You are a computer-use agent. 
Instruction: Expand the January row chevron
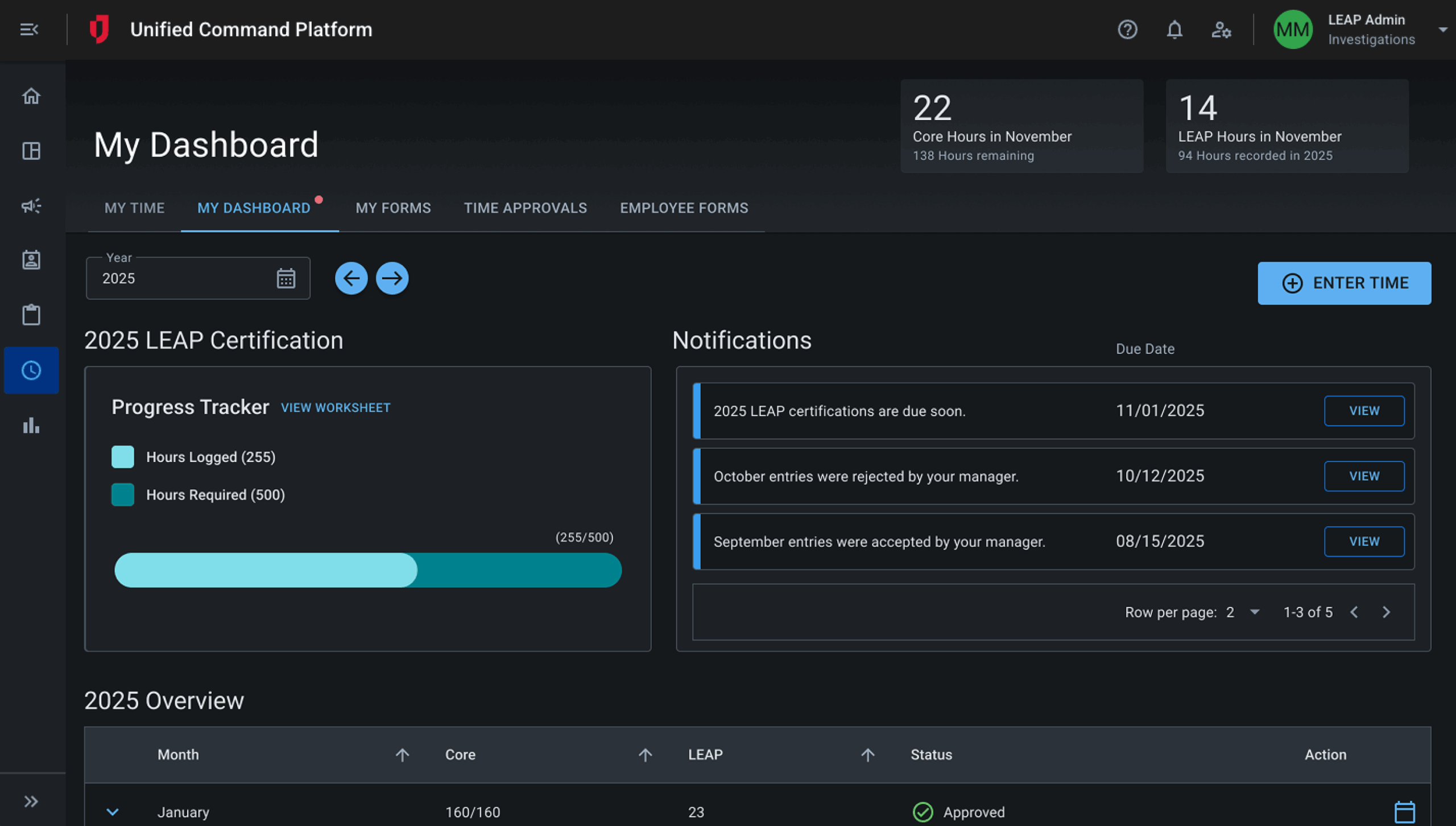tap(113, 812)
